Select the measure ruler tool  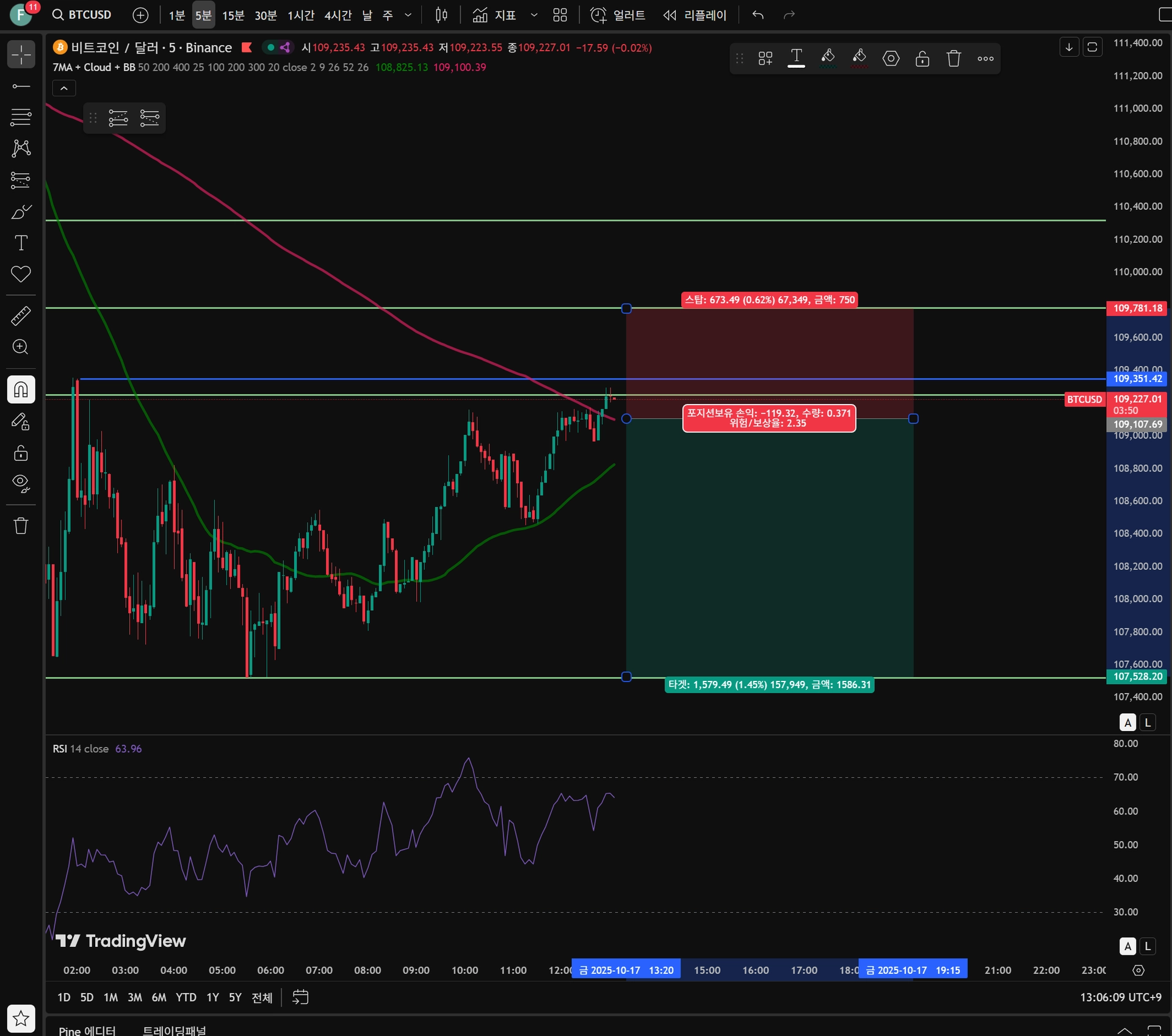[21, 316]
